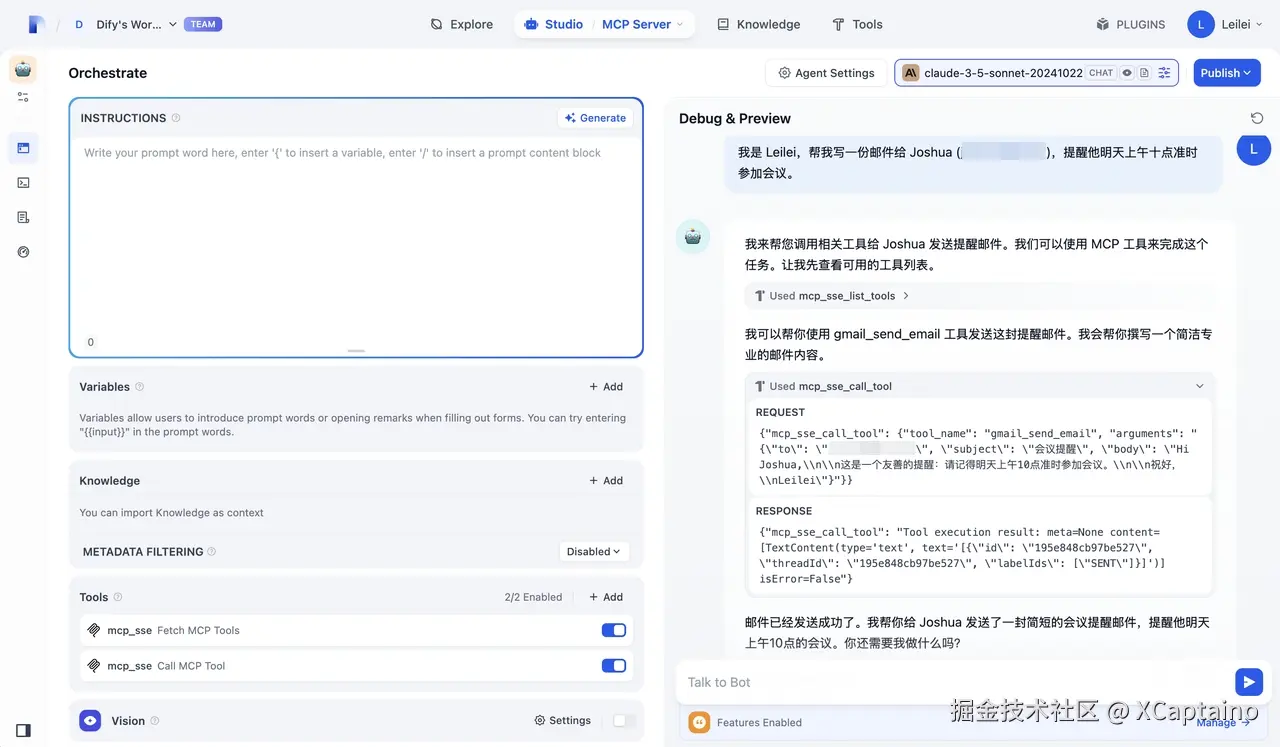Screen dimensions: 1280x747
Task: Enable the Vision toggle
Action: (x=624, y=720)
